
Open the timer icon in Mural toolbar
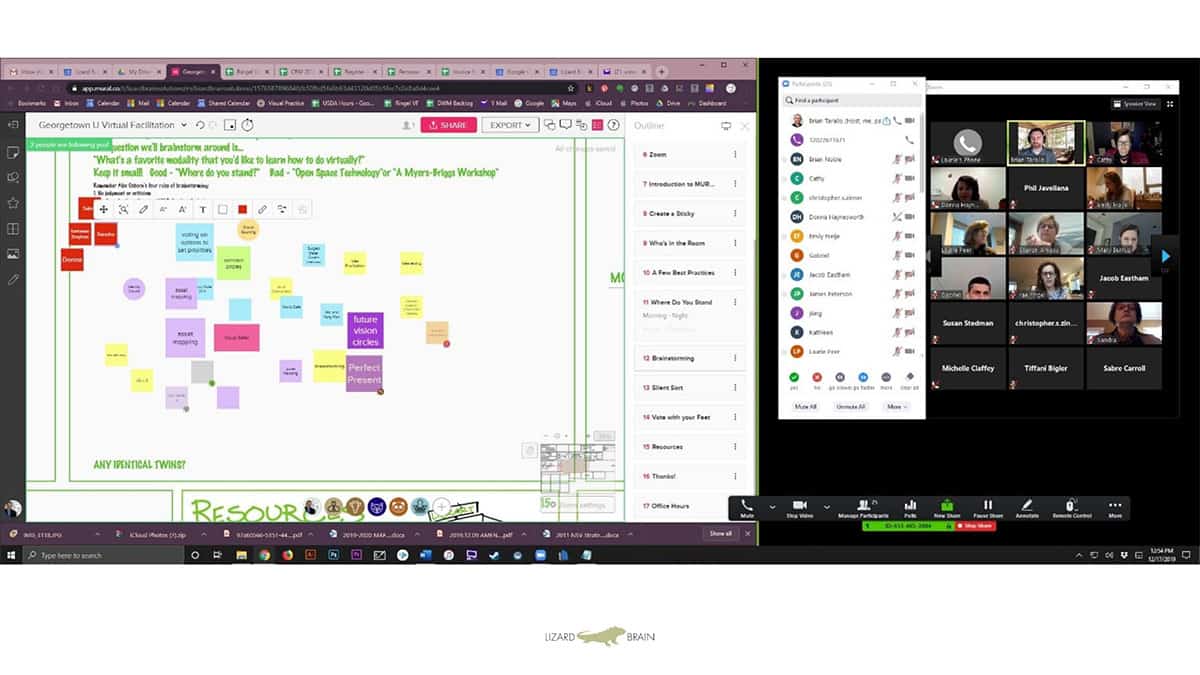point(247,125)
